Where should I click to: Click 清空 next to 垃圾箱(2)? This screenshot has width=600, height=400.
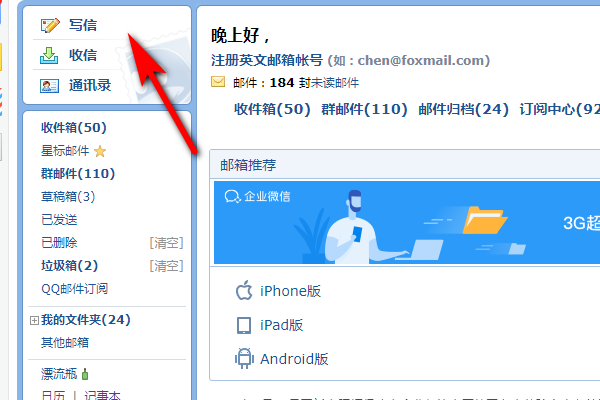click(166, 266)
